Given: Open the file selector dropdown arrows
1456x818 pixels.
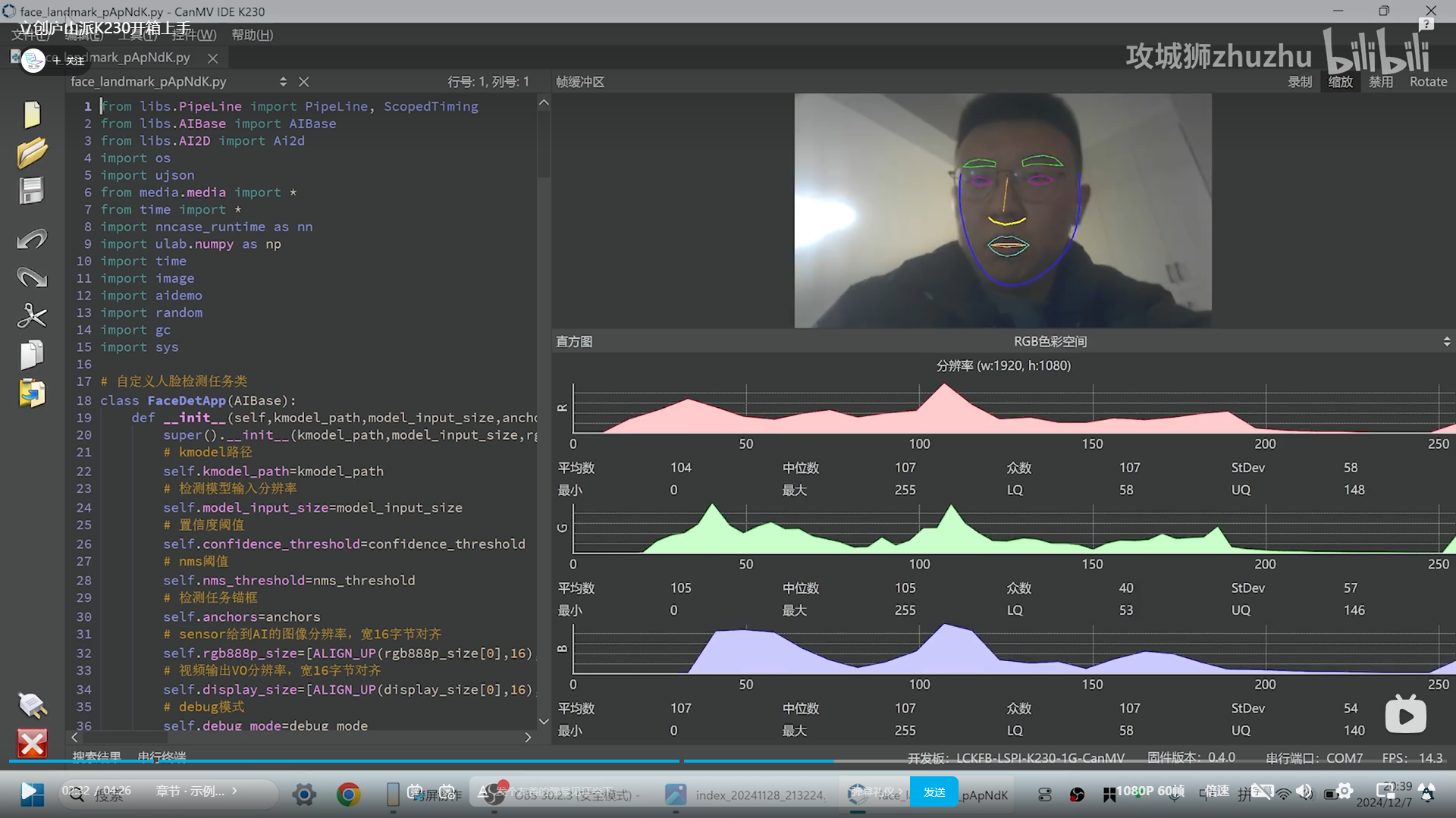Looking at the screenshot, I should (x=283, y=82).
